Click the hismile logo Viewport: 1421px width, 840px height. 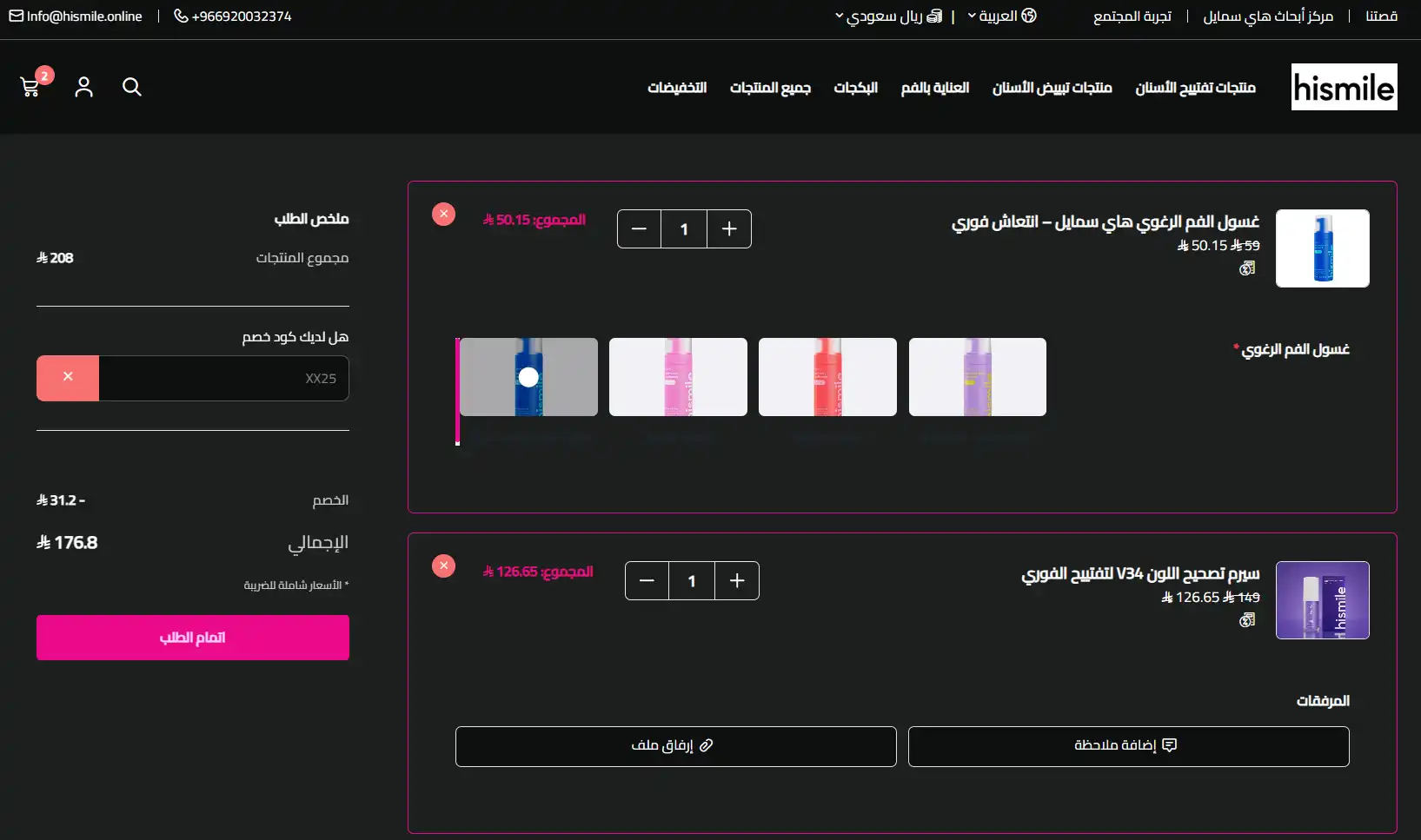(1344, 87)
